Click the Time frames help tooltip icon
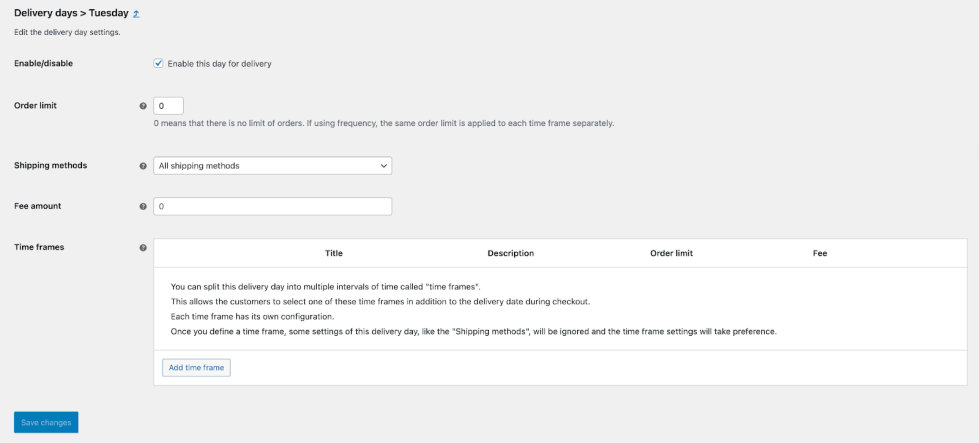979x443 pixels. pyautogui.click(x=143, y=248)
